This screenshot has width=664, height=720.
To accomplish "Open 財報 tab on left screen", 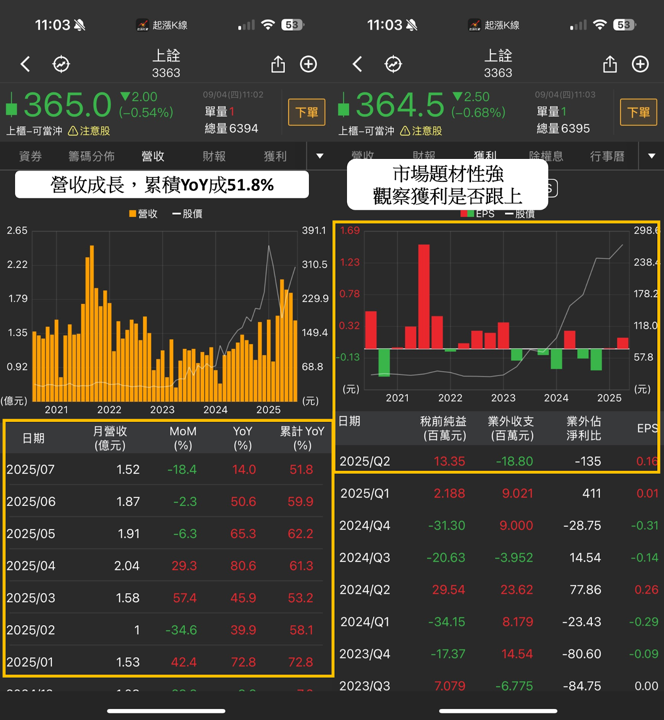I will point(214,156).
